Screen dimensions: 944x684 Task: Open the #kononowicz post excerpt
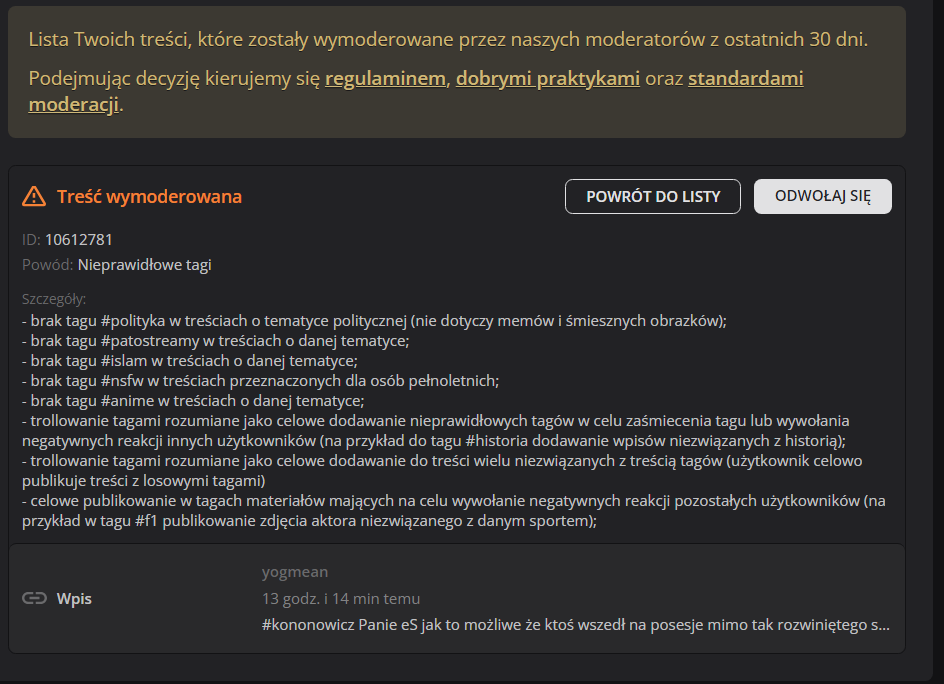(575, 624)
